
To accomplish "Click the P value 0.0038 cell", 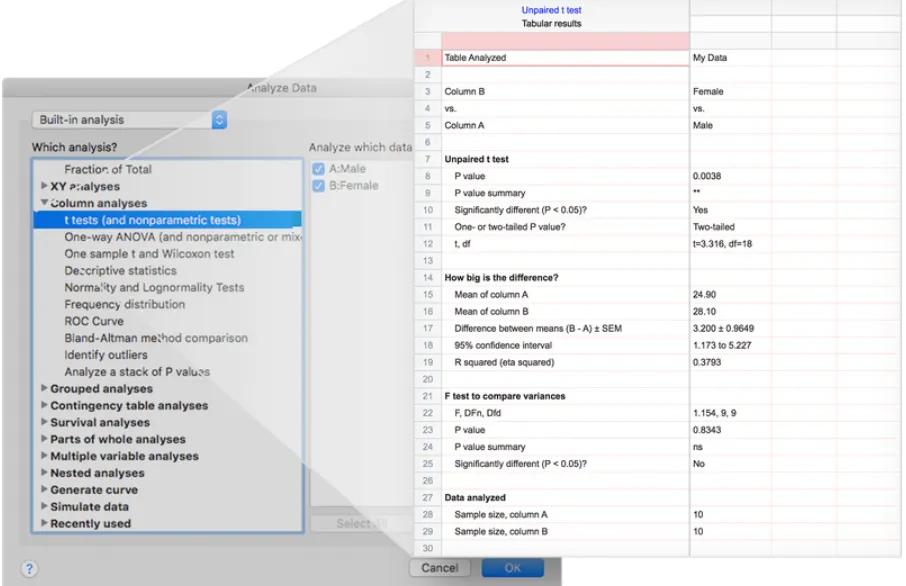I will tap(707, 176).
